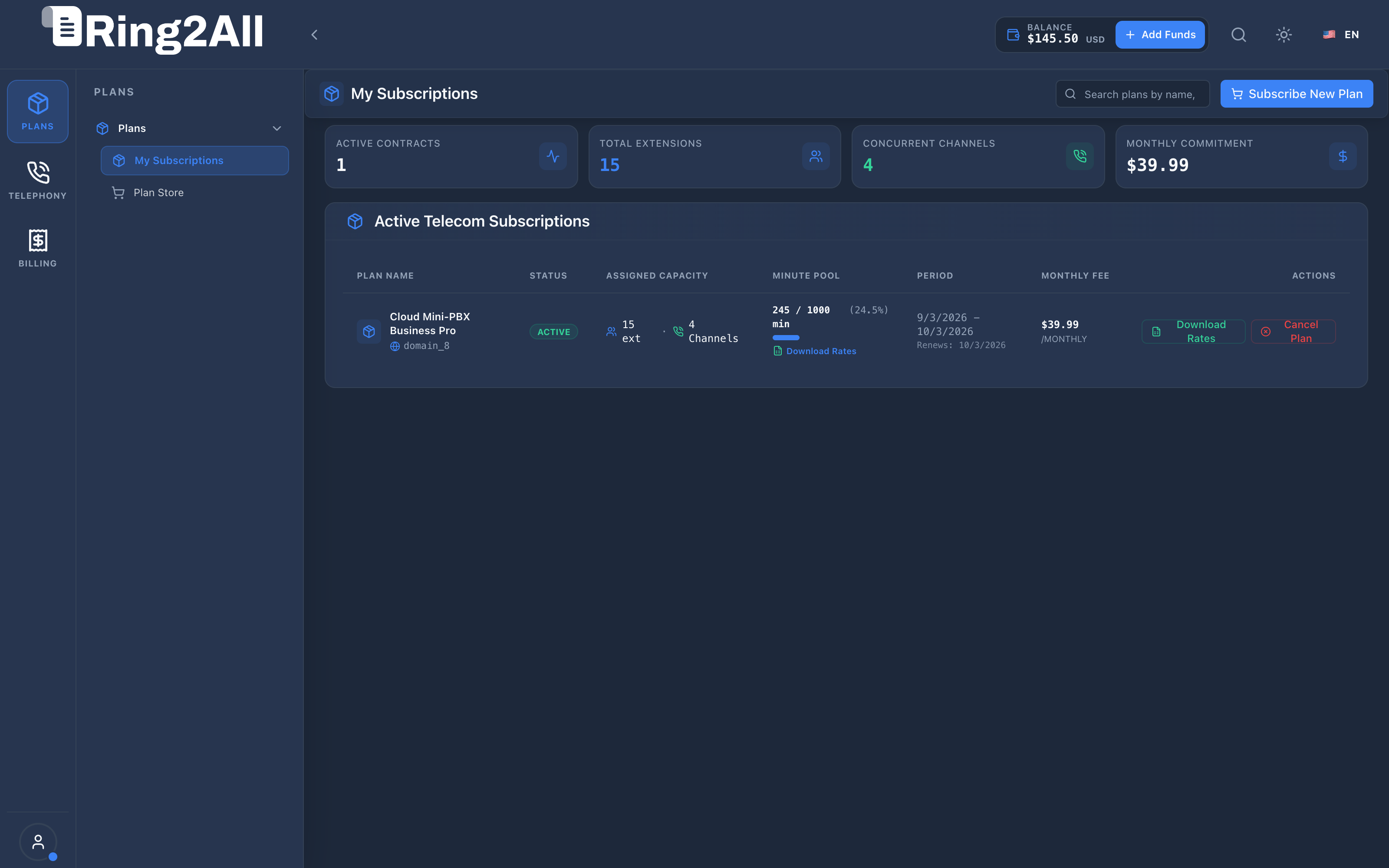The height and width of the screenshot is (868, 1389).
Task: Click the Monthly Fee column header
Action: [x=1075, y=276]
